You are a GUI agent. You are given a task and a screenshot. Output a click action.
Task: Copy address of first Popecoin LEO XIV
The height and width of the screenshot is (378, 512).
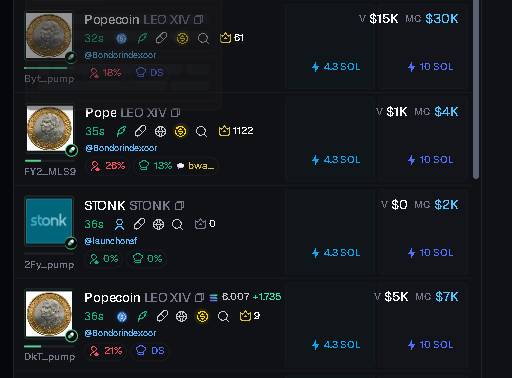coord(199,20)
